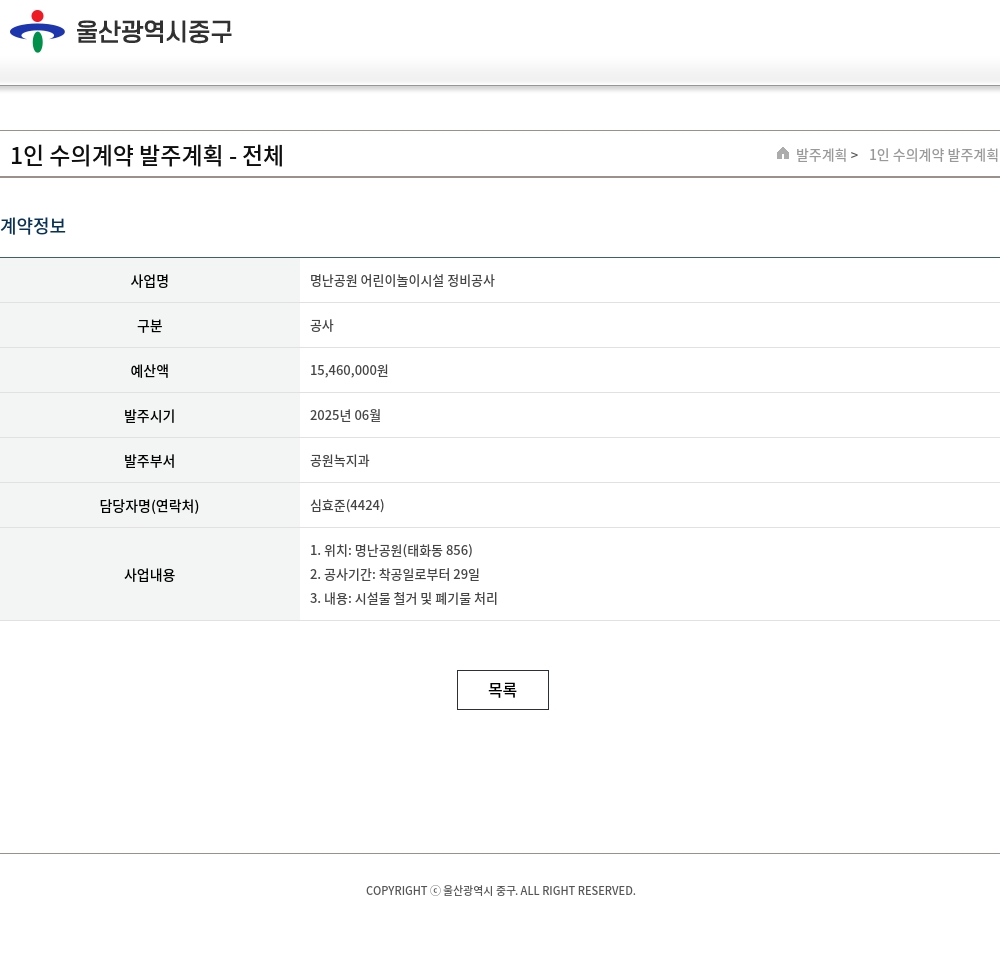Click the 공사 value cell
Screen dimensions: 1000x954
pos(650,326)
